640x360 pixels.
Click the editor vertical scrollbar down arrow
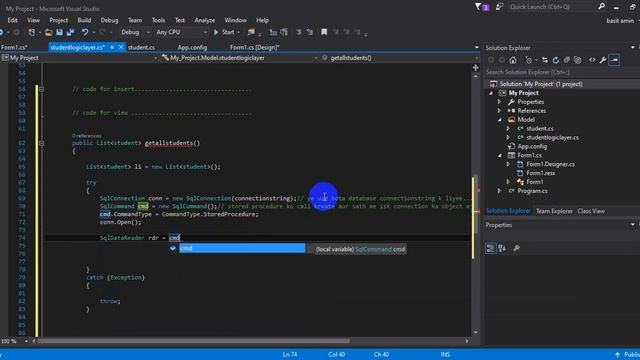(476, 333)
